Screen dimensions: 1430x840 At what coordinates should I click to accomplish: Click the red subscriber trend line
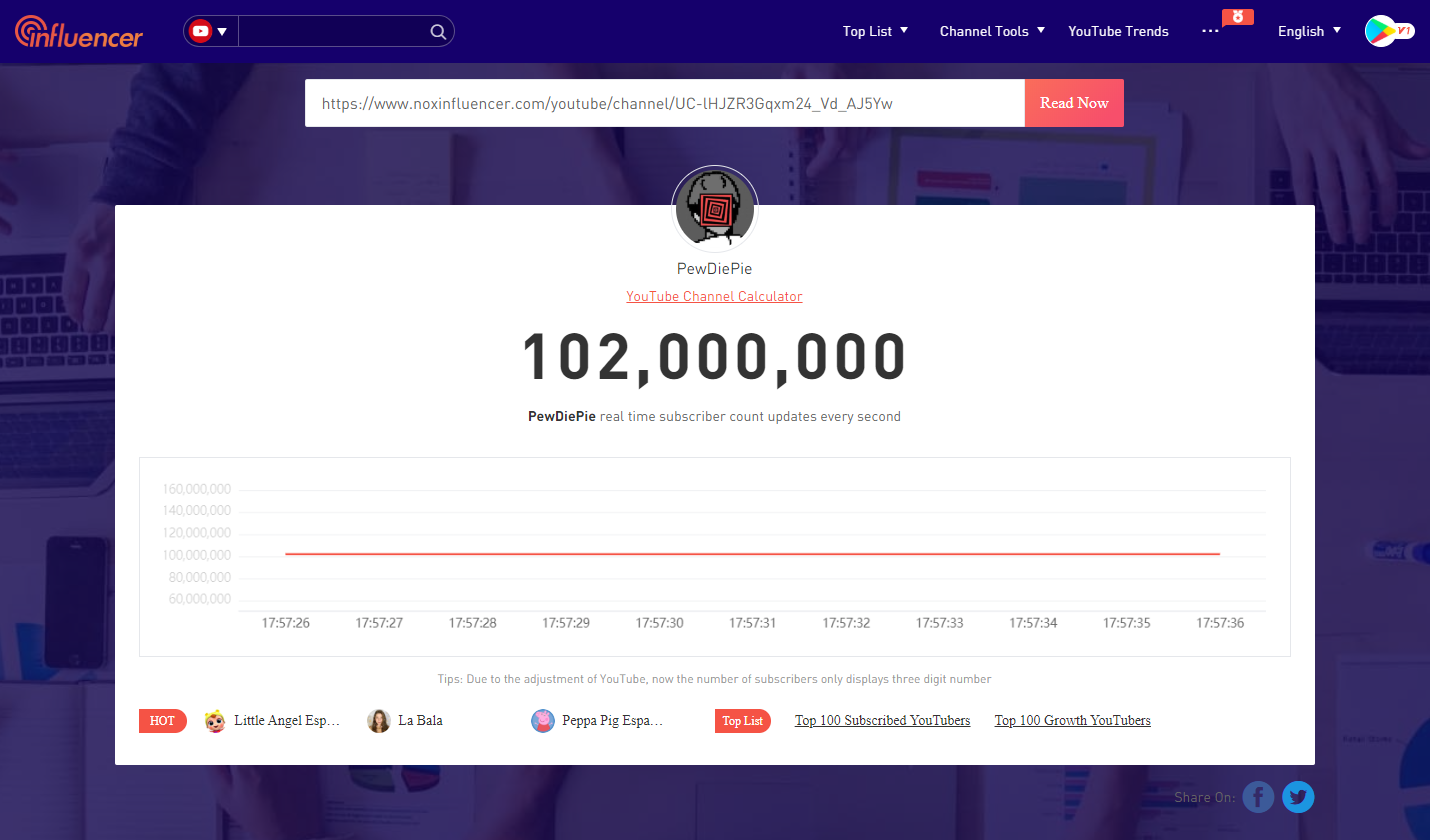pyautogui.click(x=752, y=553)
